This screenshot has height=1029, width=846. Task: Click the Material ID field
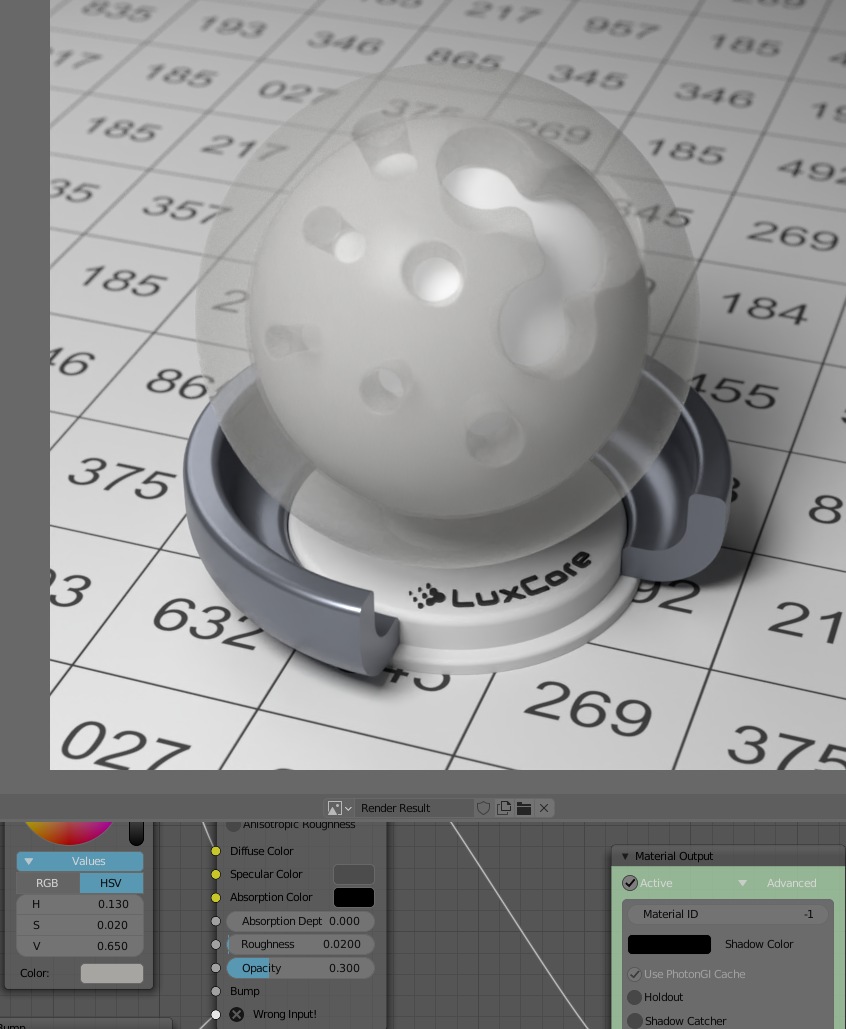point(727,914)
